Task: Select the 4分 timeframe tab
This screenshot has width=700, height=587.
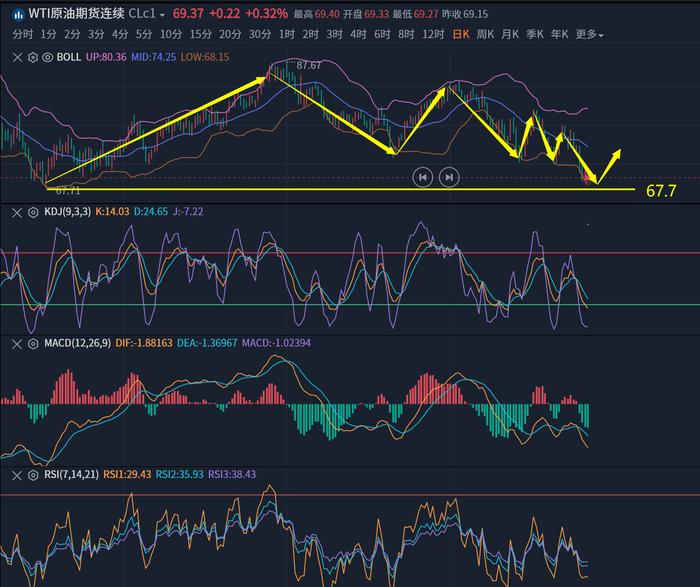Action: [x=120, y=34]
